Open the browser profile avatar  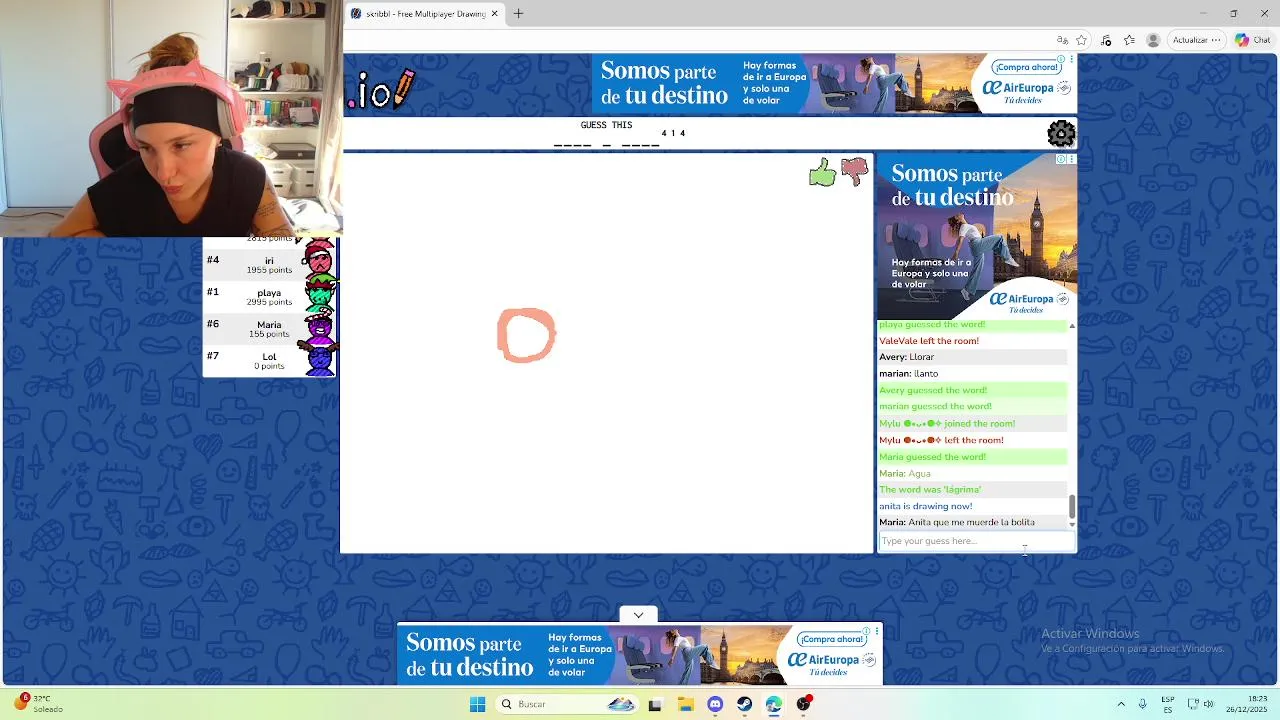(1153, 40)
